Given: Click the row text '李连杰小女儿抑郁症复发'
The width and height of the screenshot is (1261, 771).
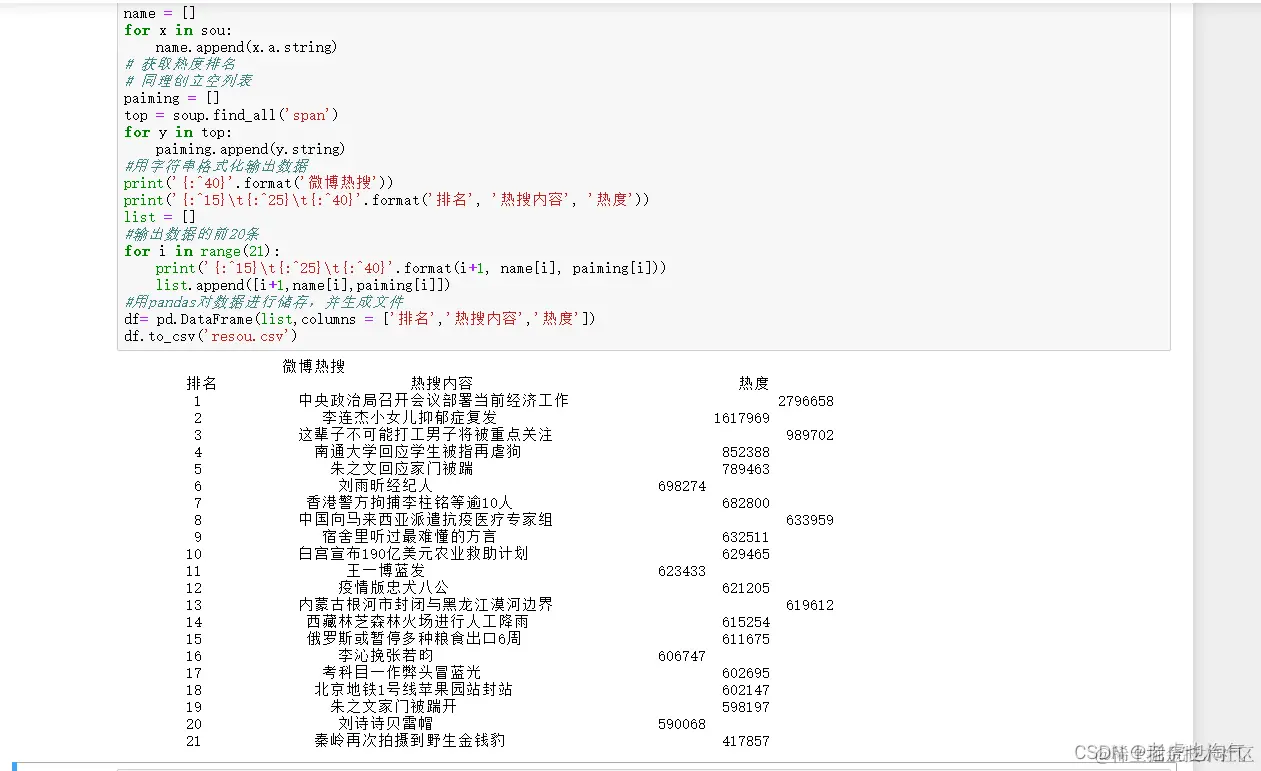Looking at the screenshot, I should pyautogui.click(x=410, y=417).
